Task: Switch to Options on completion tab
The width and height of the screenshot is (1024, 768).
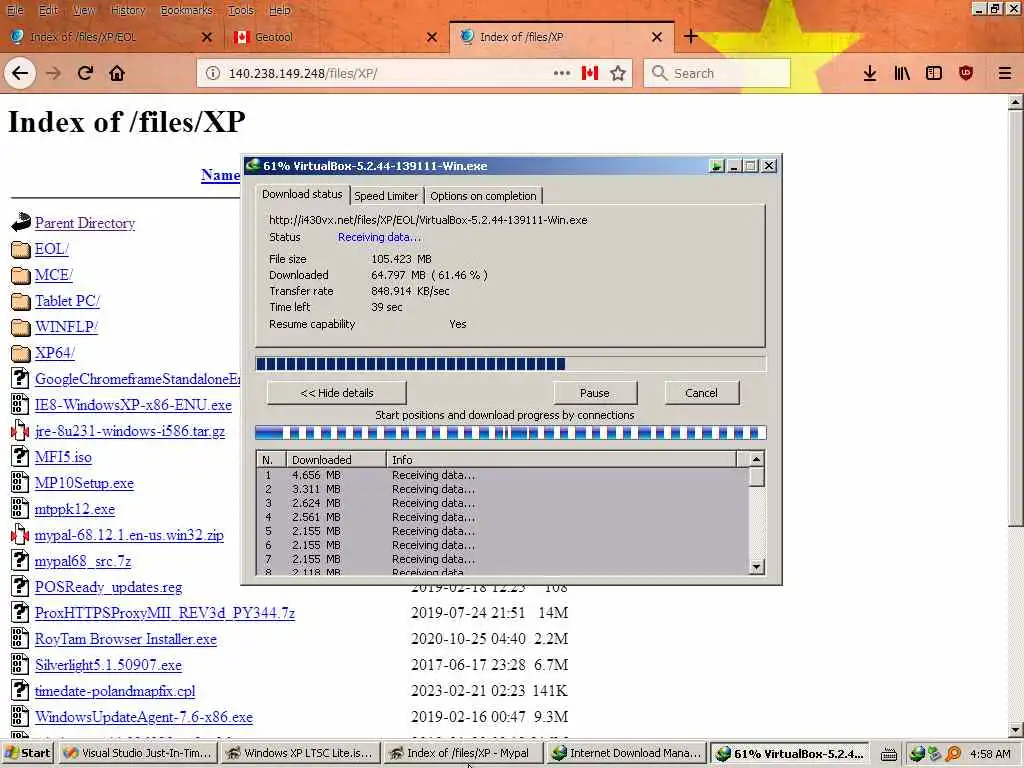Action: [483, 196]
